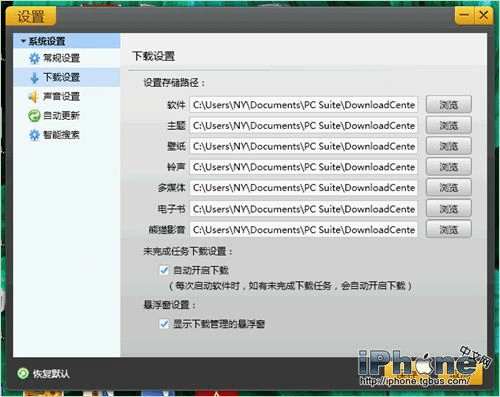Click the 电子书 path input field

pyautogui.click(x=304, y=209)
